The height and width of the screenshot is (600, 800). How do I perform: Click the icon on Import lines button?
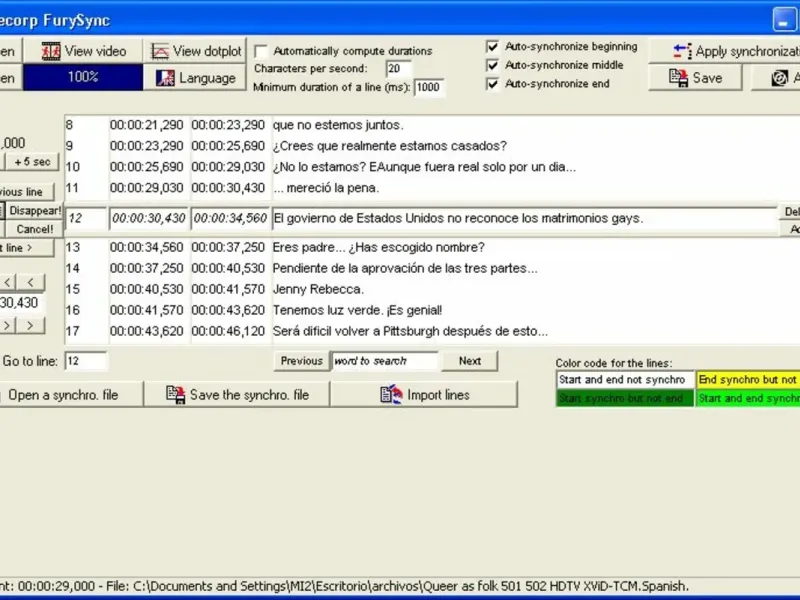(x=391, y=395)
